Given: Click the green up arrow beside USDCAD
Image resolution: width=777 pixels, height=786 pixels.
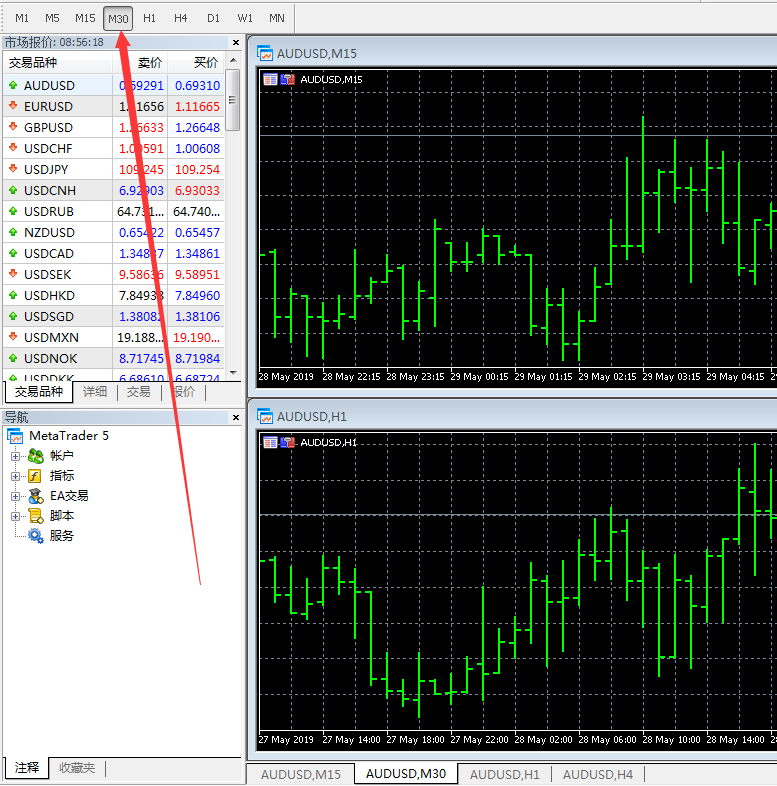Looking at the screenshot, I should tap(13, 254).
